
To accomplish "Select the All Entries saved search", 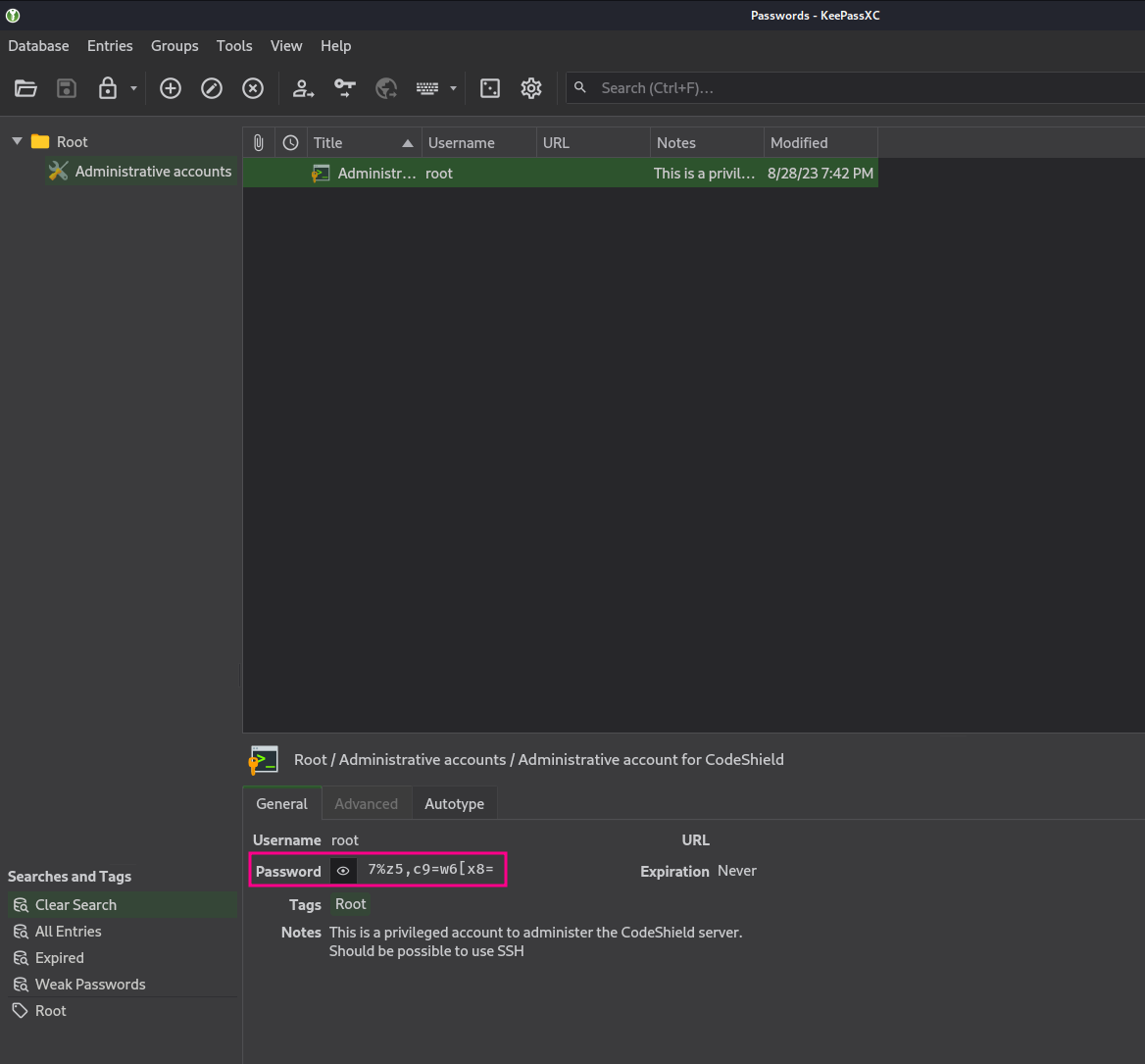I will pos(122,931).
